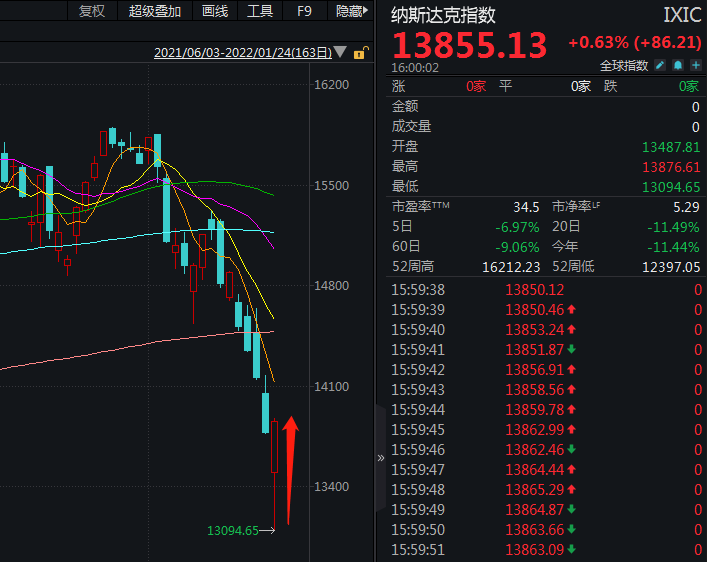Toggle the lock icon beside date range
Screen dimensions: 707x562
[361, 53]
